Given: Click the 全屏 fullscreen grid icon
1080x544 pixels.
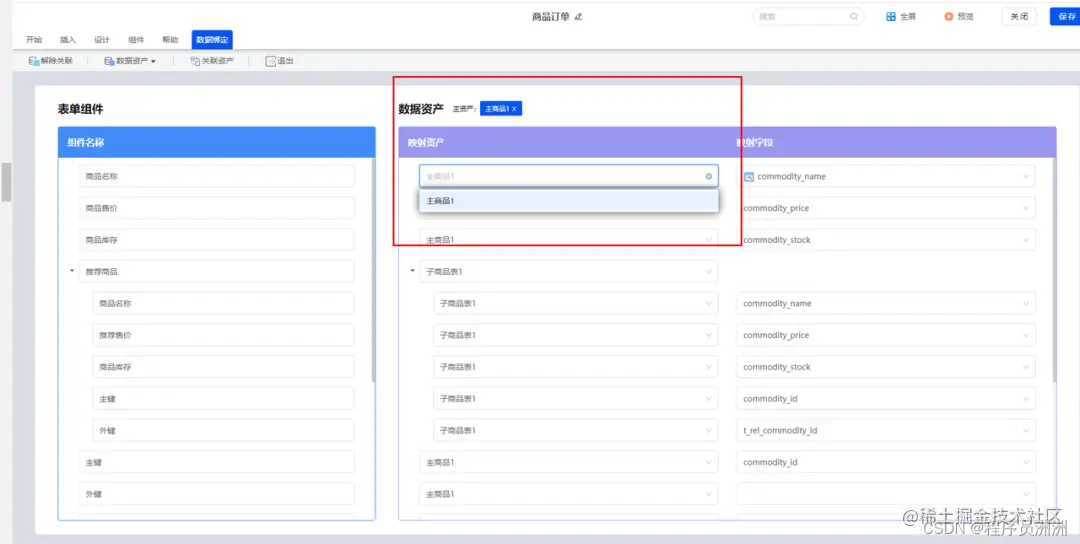Looking at the screenshot, I should point(891,17).
